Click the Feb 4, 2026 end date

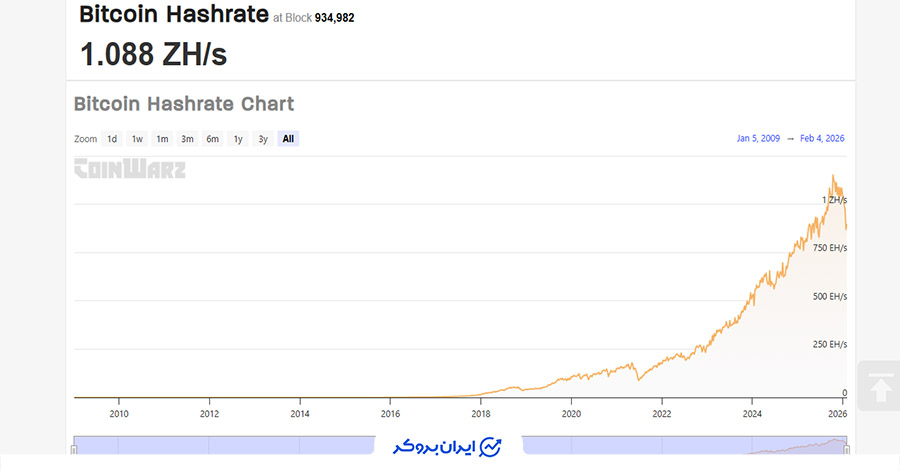coord(822,139)
